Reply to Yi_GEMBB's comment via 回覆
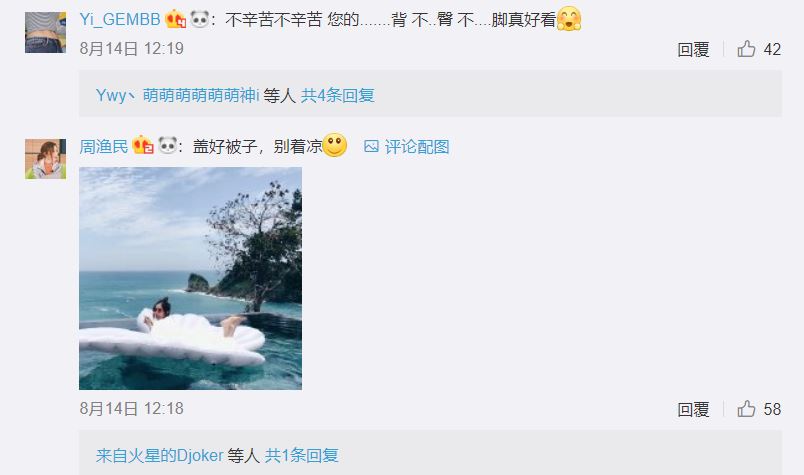This screenshot has width=804, height=475. point(693,50)
